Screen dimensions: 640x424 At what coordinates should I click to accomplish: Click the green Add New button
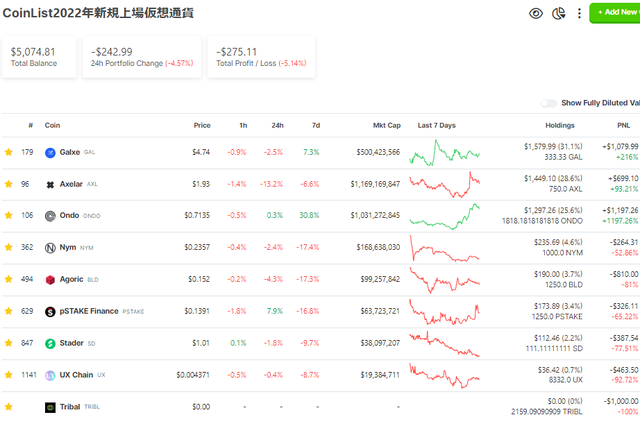click(x=615, y=13)
